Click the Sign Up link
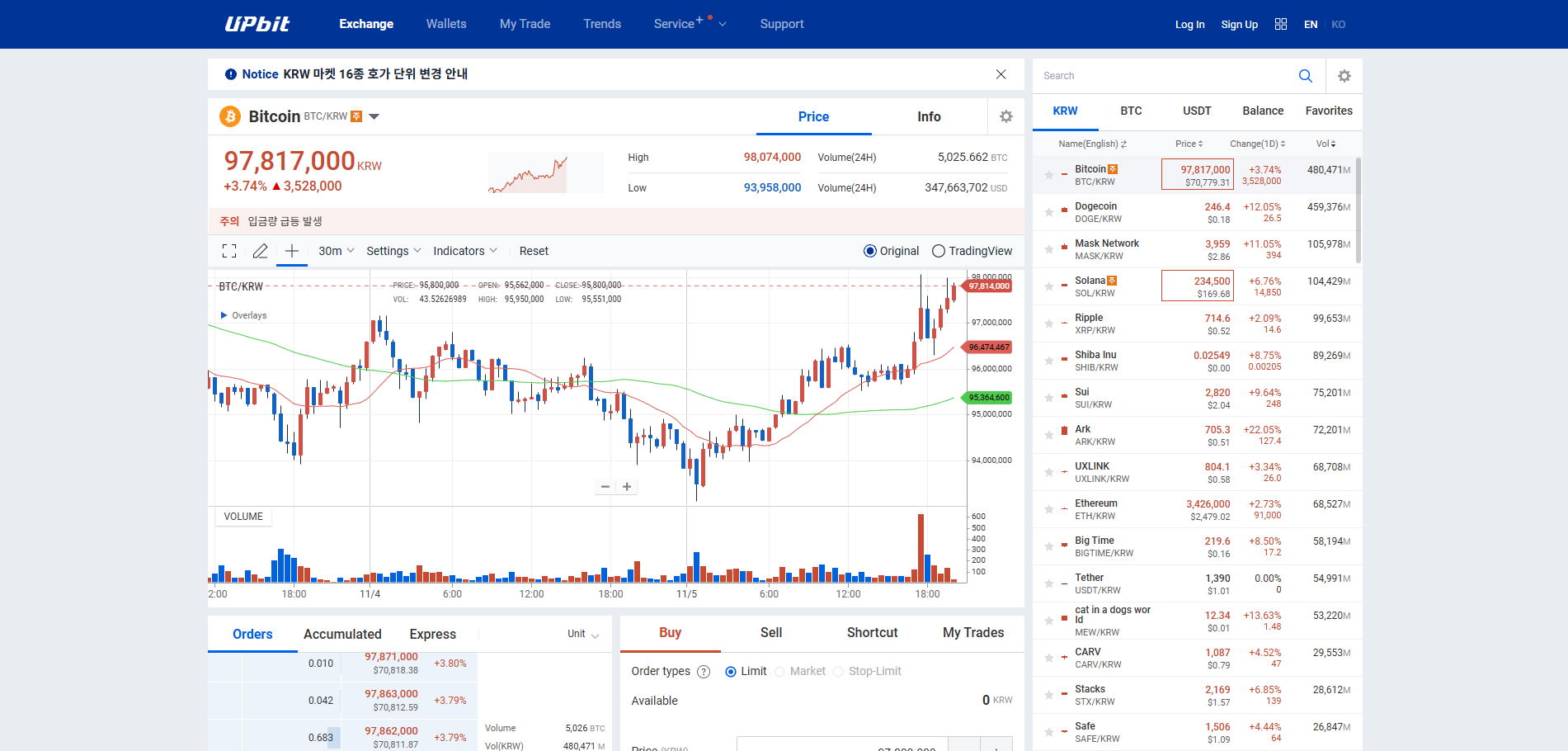Viewport: 1568px width, 751px height. [1239, 25]
